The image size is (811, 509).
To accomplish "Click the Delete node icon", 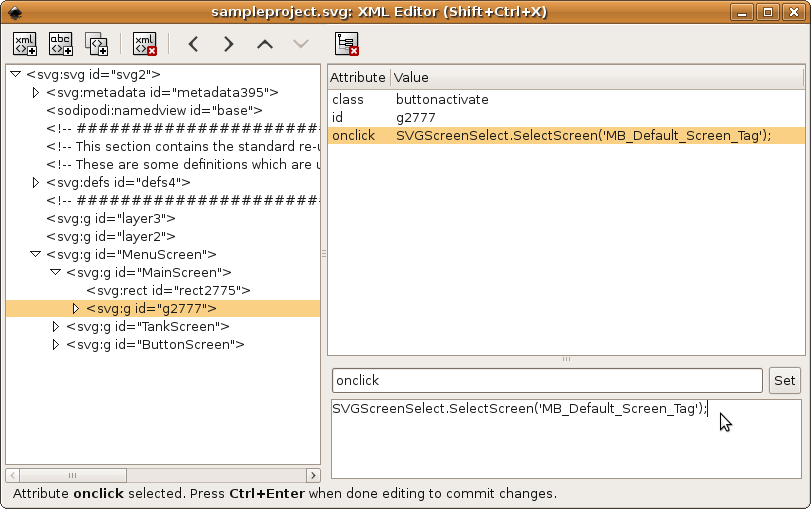I will click(145, 44).
